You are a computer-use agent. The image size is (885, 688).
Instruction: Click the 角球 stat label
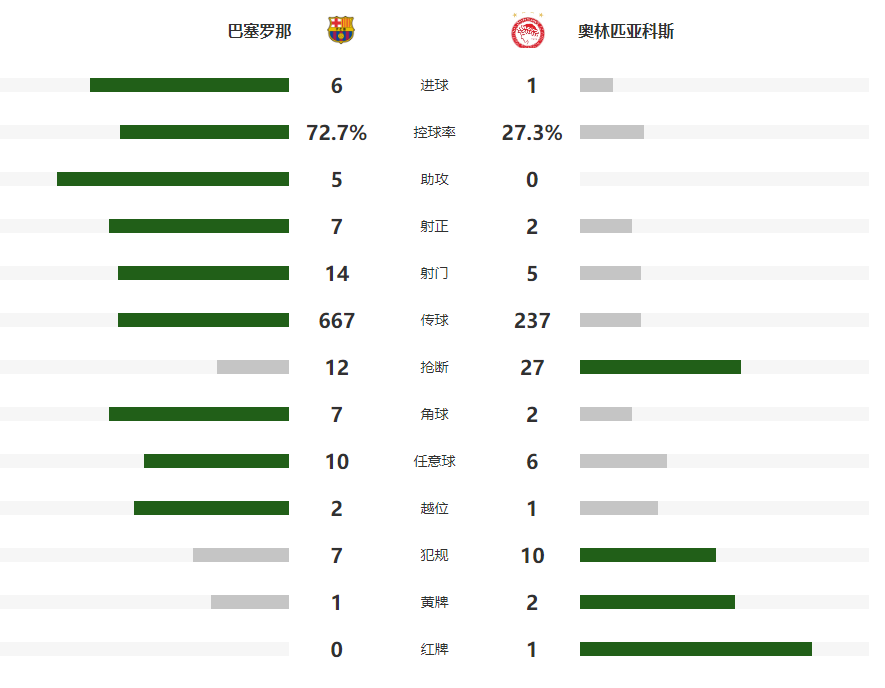pyautogui.click(x=435, y=414)
